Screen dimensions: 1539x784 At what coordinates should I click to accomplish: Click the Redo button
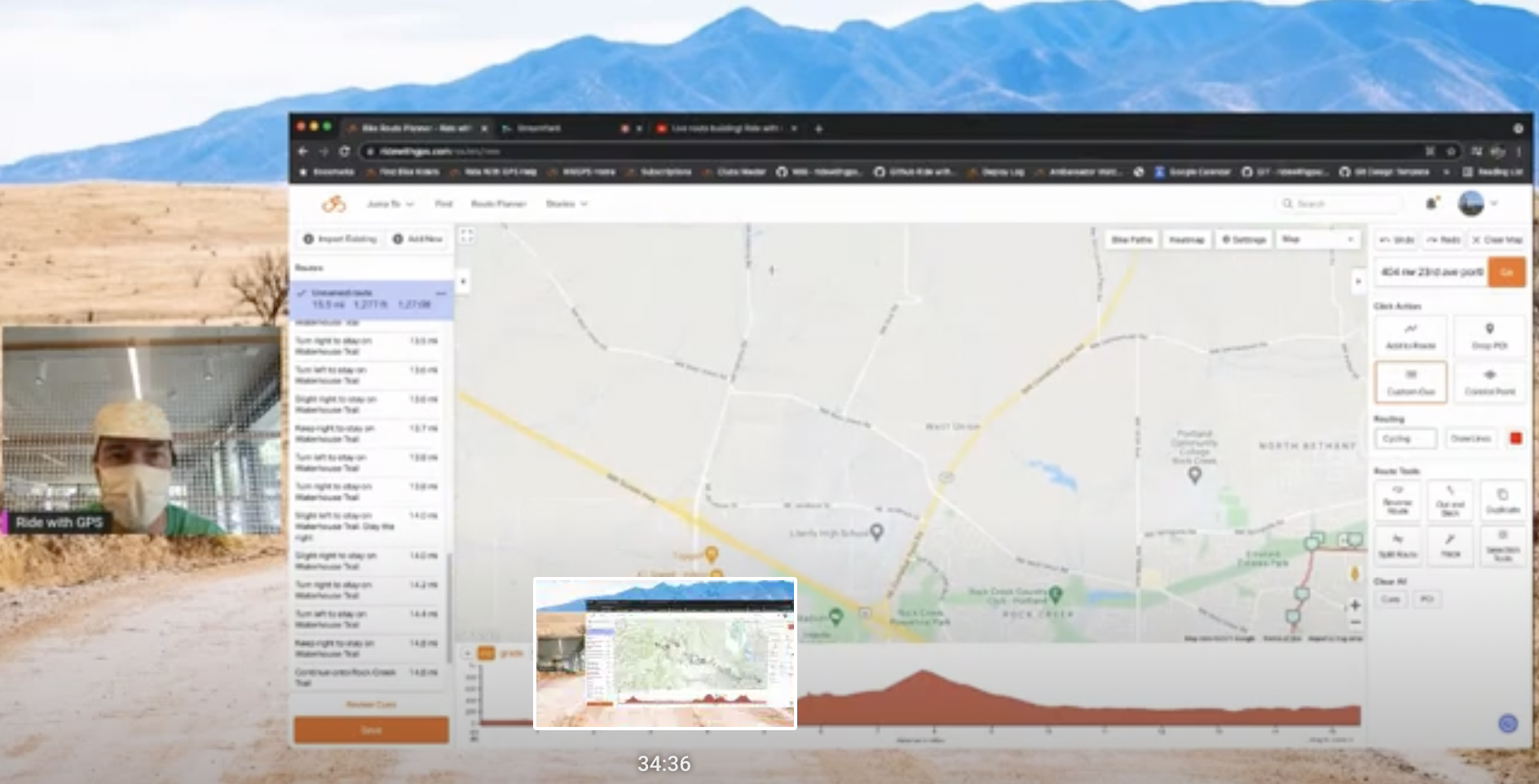tap(1443, 240)
